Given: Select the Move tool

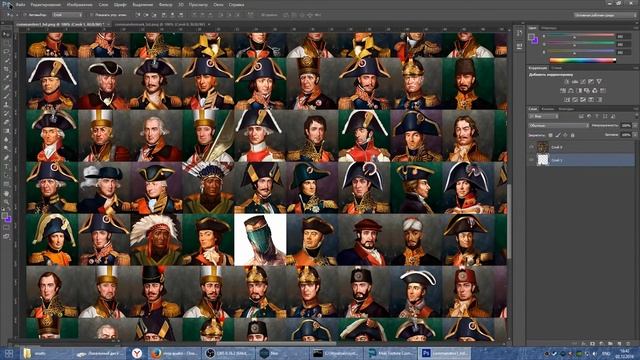Looking at the screenshot, I should (x=6, y=34).
